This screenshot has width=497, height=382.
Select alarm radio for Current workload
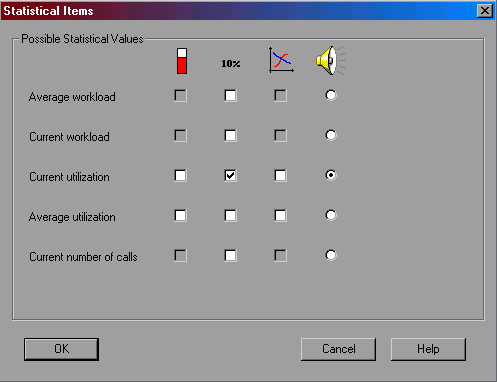tap(331, 135)
